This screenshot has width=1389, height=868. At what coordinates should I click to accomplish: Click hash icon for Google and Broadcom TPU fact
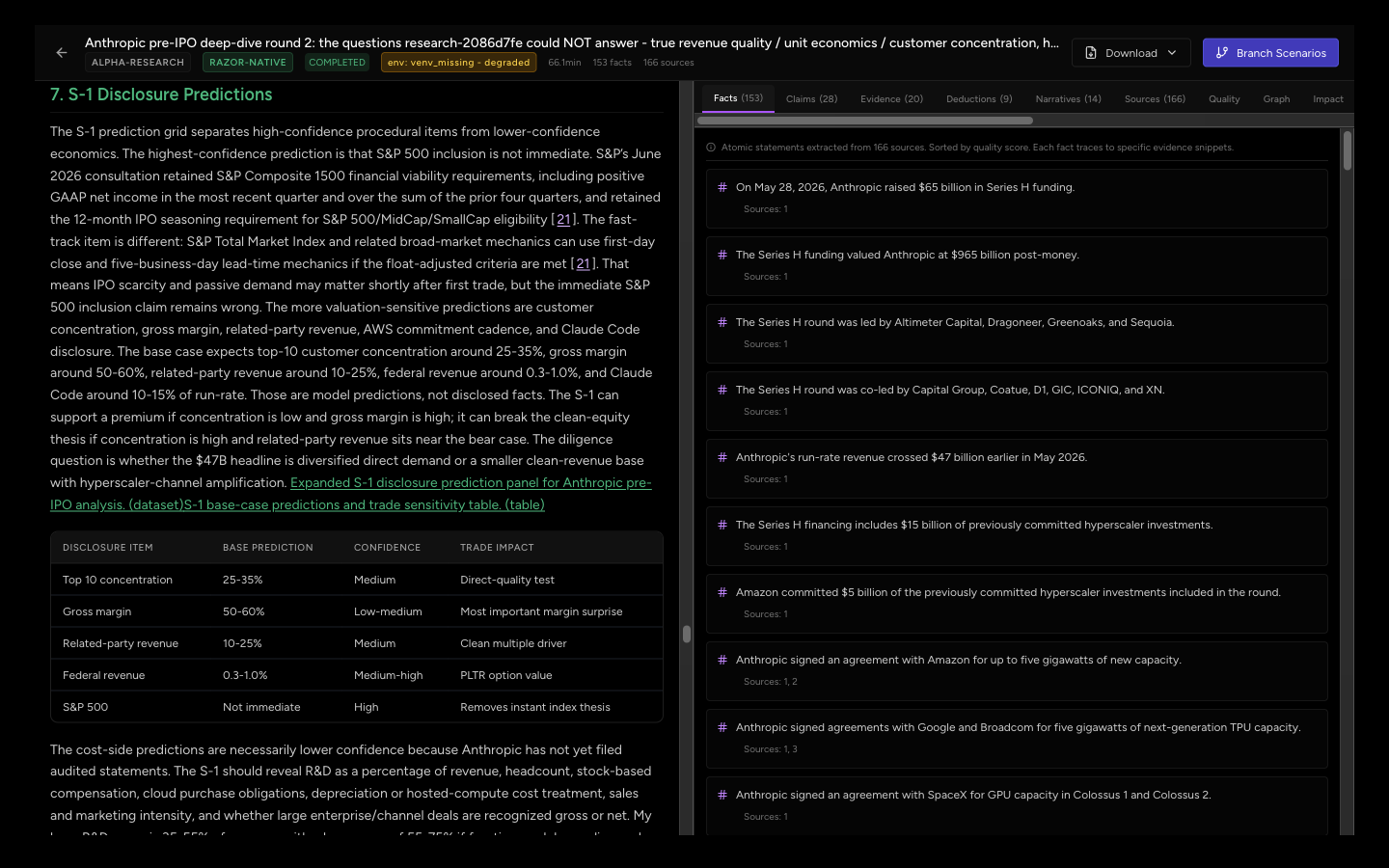(722, 727)
